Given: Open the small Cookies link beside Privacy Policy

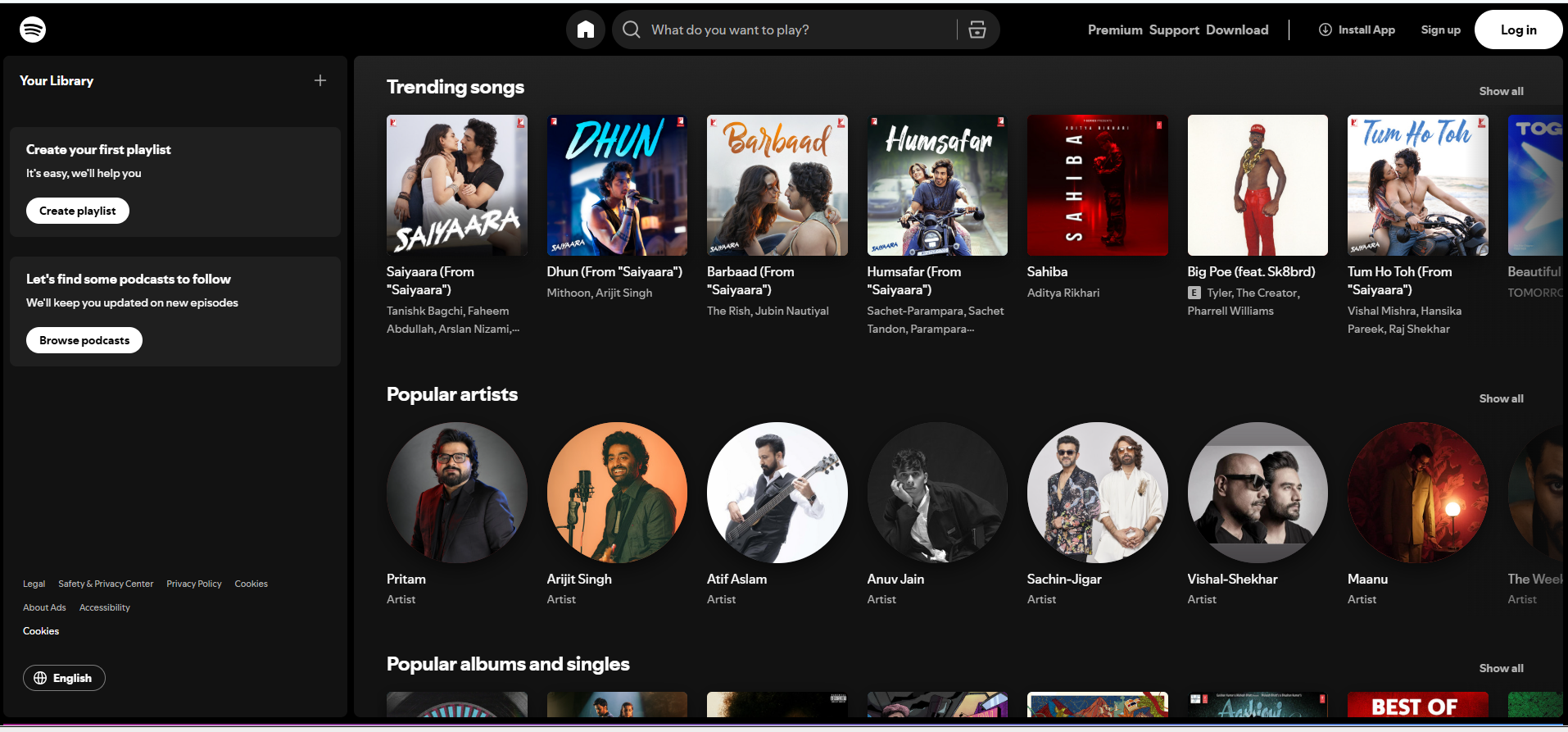Looking at the screenshot, I should click(251, 584).
